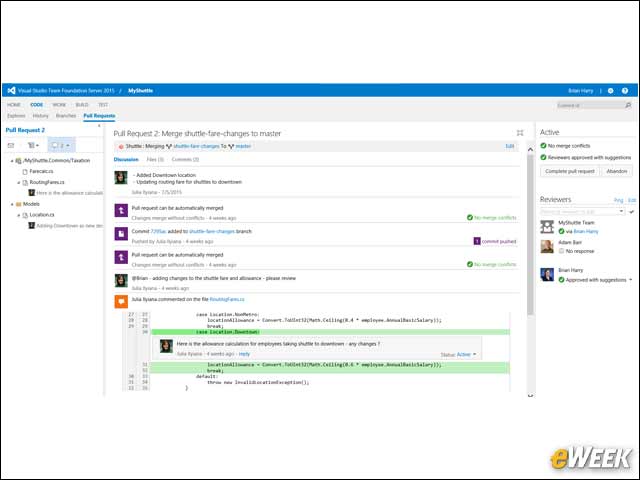Click the branch icon before master
640x480 pixels.
point(231,146)
